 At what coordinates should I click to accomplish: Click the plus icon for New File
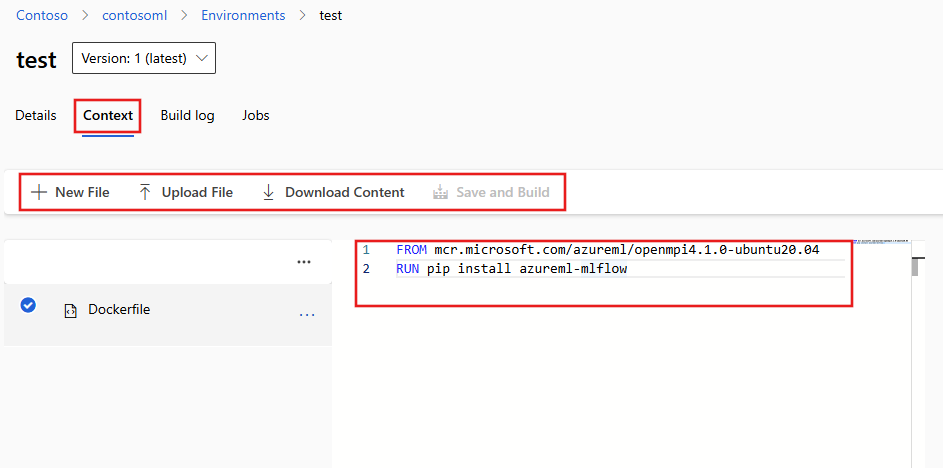tap(39, 192)
